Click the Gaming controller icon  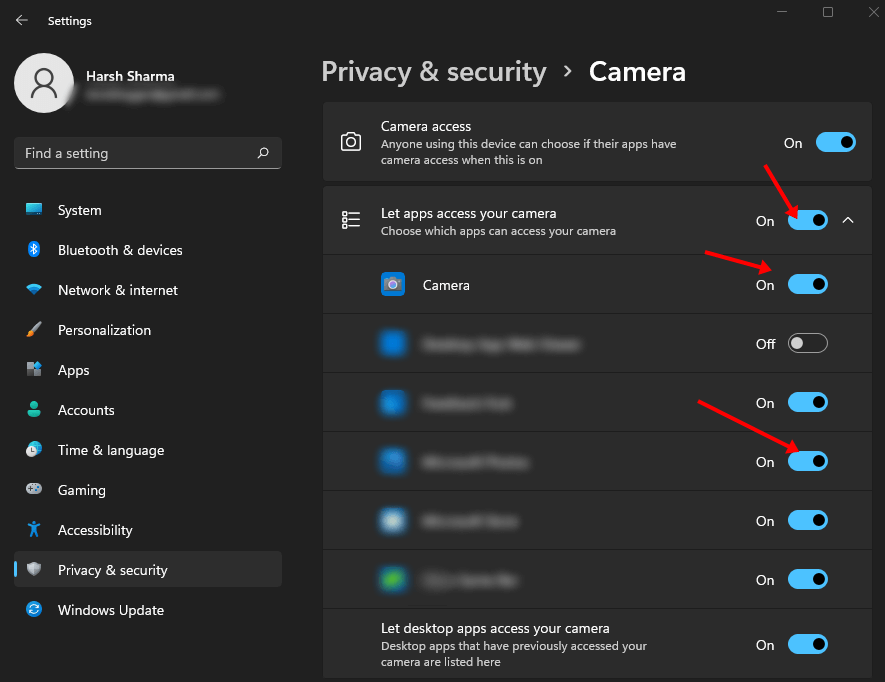click(34, 490)
